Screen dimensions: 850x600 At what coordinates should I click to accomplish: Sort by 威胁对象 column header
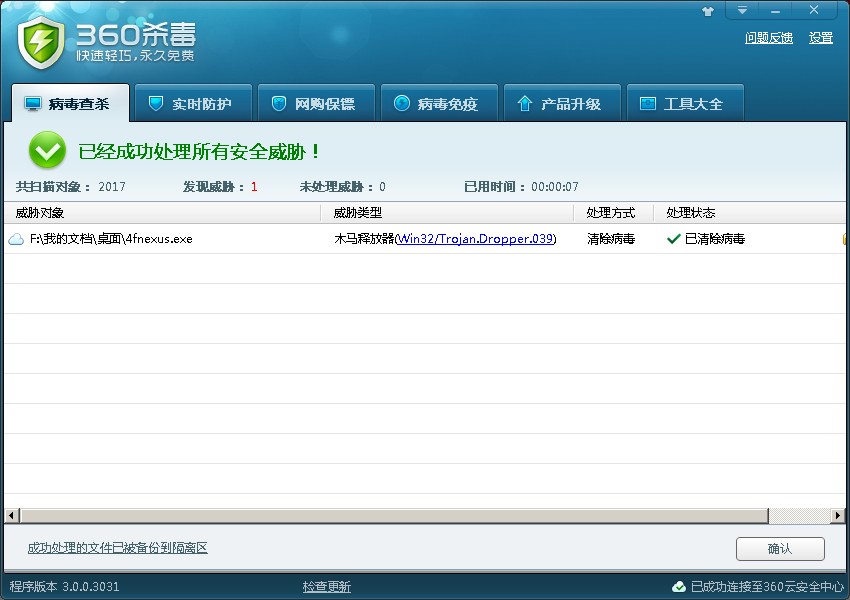click(x=162, y=213)
